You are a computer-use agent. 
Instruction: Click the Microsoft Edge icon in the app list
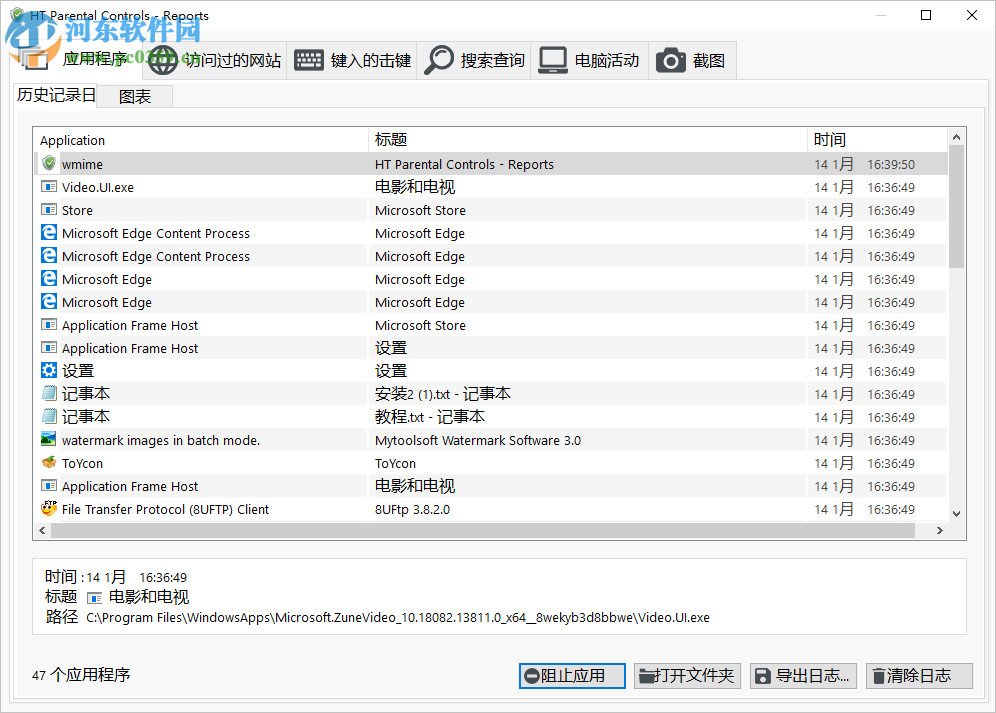49,279
